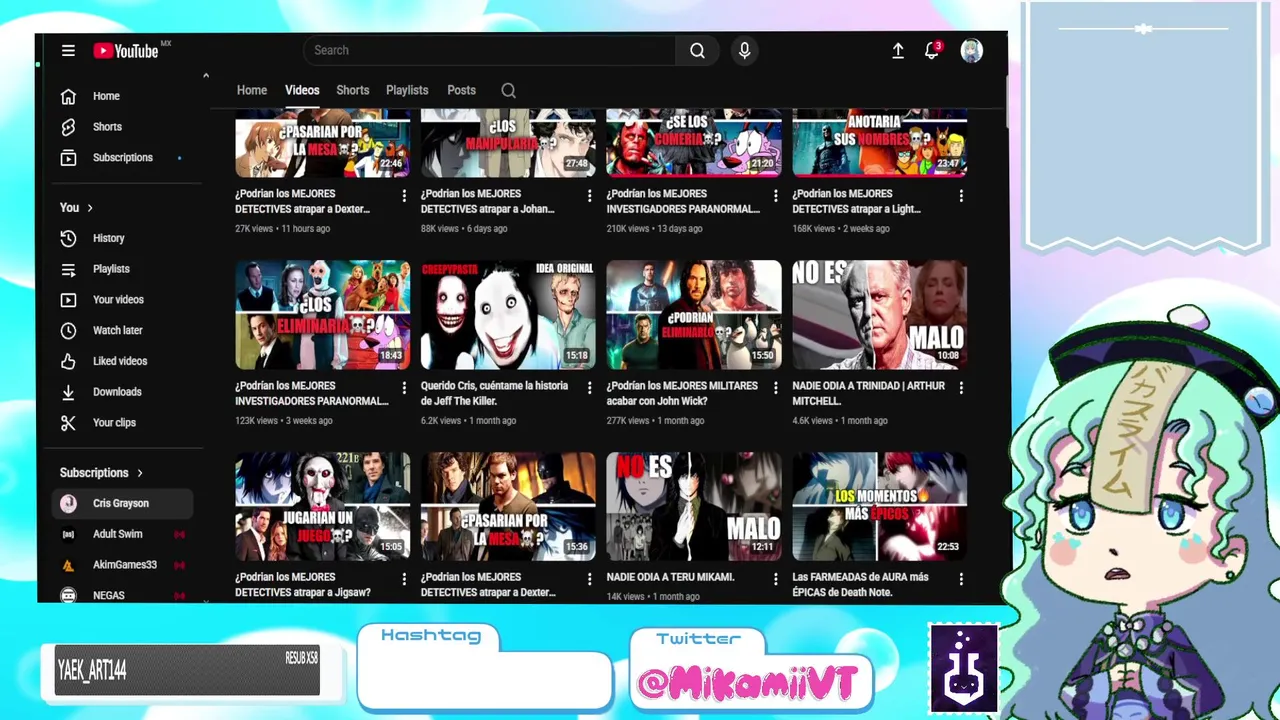Expand the You section chevron
Screen dimensions: 1280x720
point(90,208)
